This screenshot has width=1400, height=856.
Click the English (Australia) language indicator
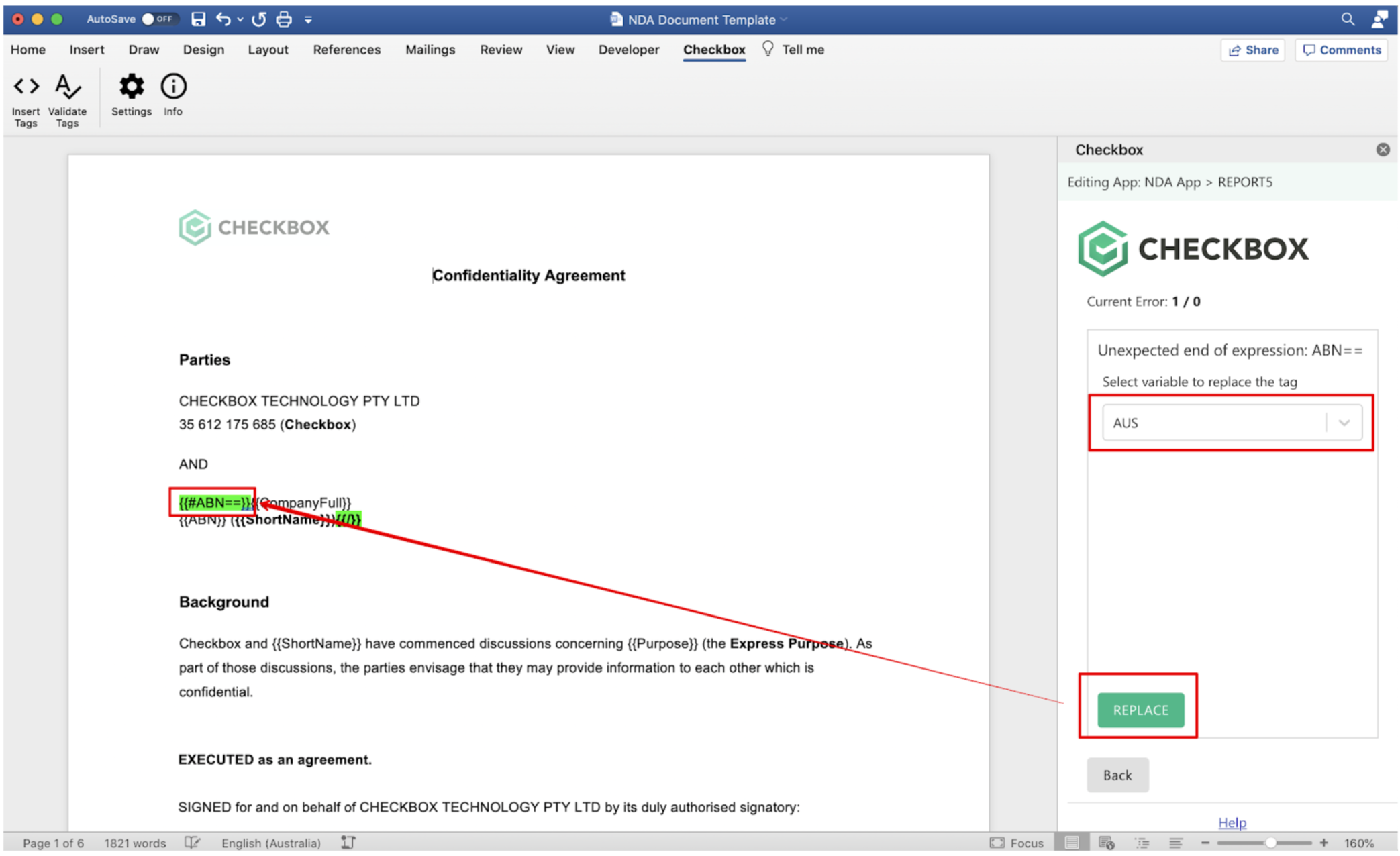271,843
